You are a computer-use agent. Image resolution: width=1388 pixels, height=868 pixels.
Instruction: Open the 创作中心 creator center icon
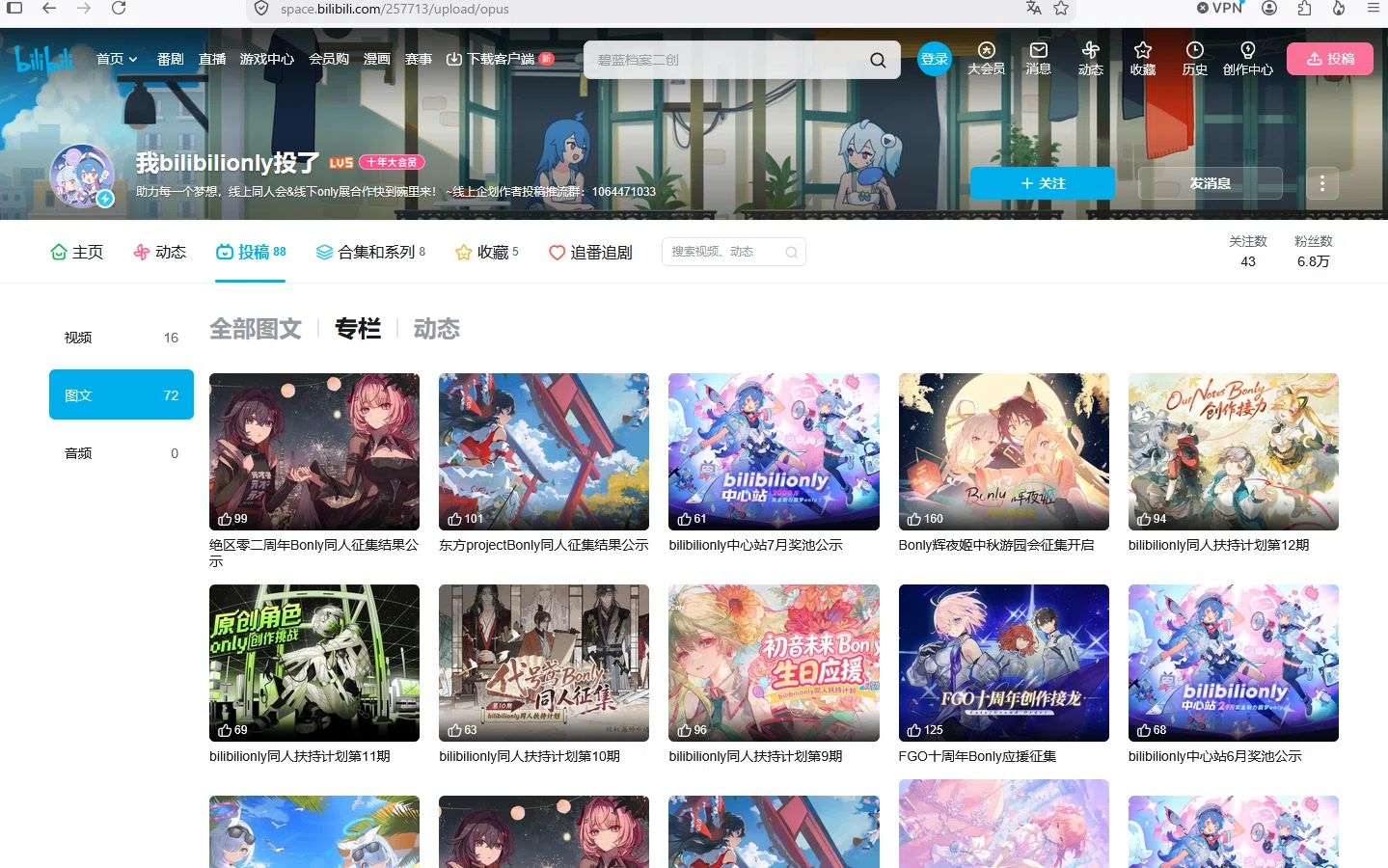point(1248,59)
